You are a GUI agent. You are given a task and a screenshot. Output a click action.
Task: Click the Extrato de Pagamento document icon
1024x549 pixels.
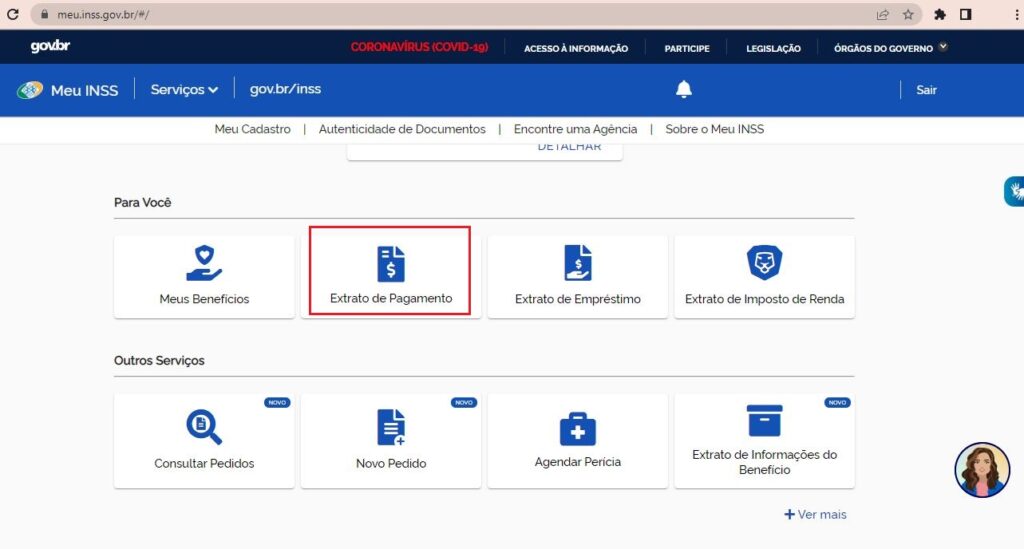point(391,264)
